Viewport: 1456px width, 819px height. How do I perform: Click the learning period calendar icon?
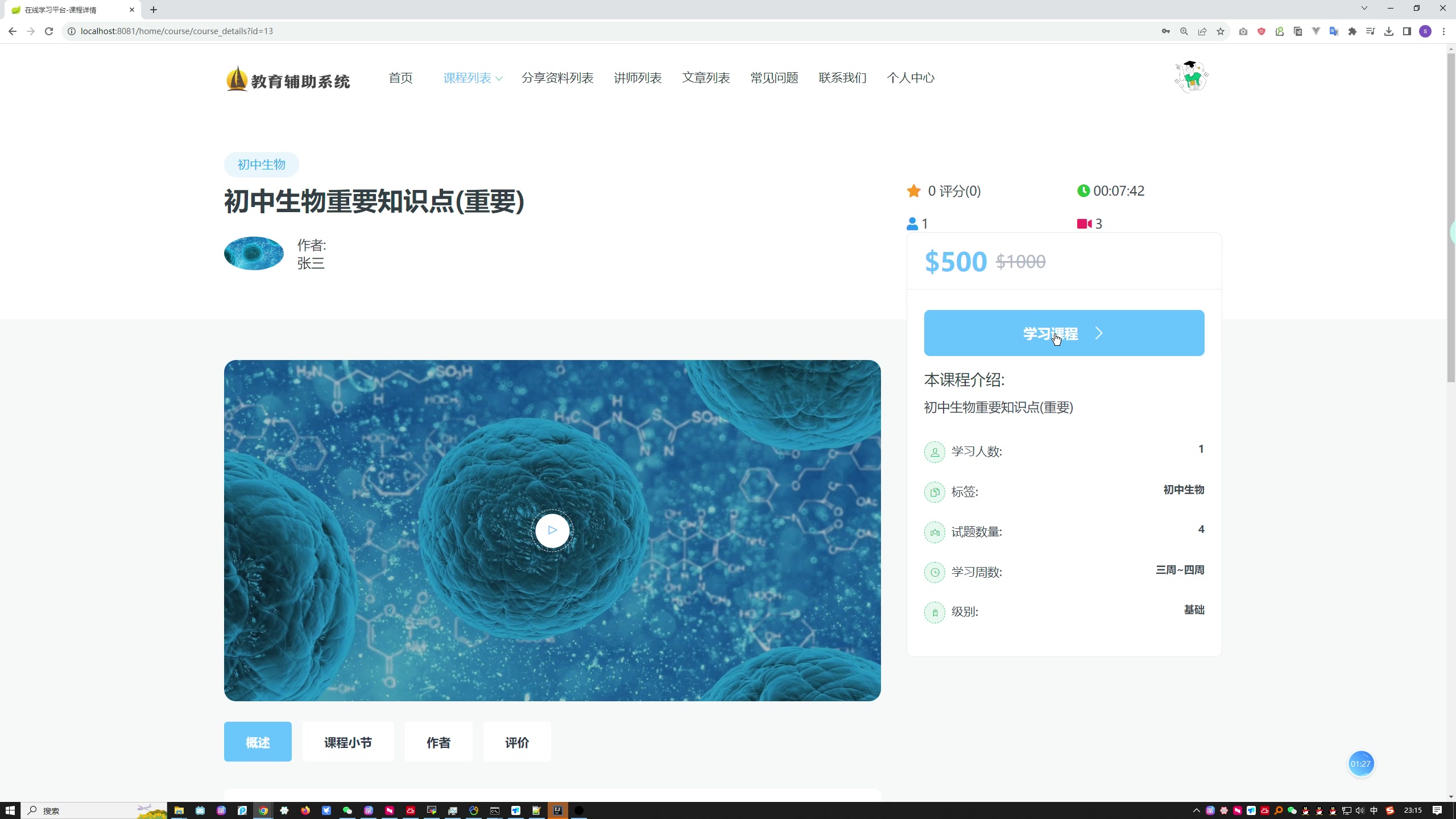tap(934, 572)
